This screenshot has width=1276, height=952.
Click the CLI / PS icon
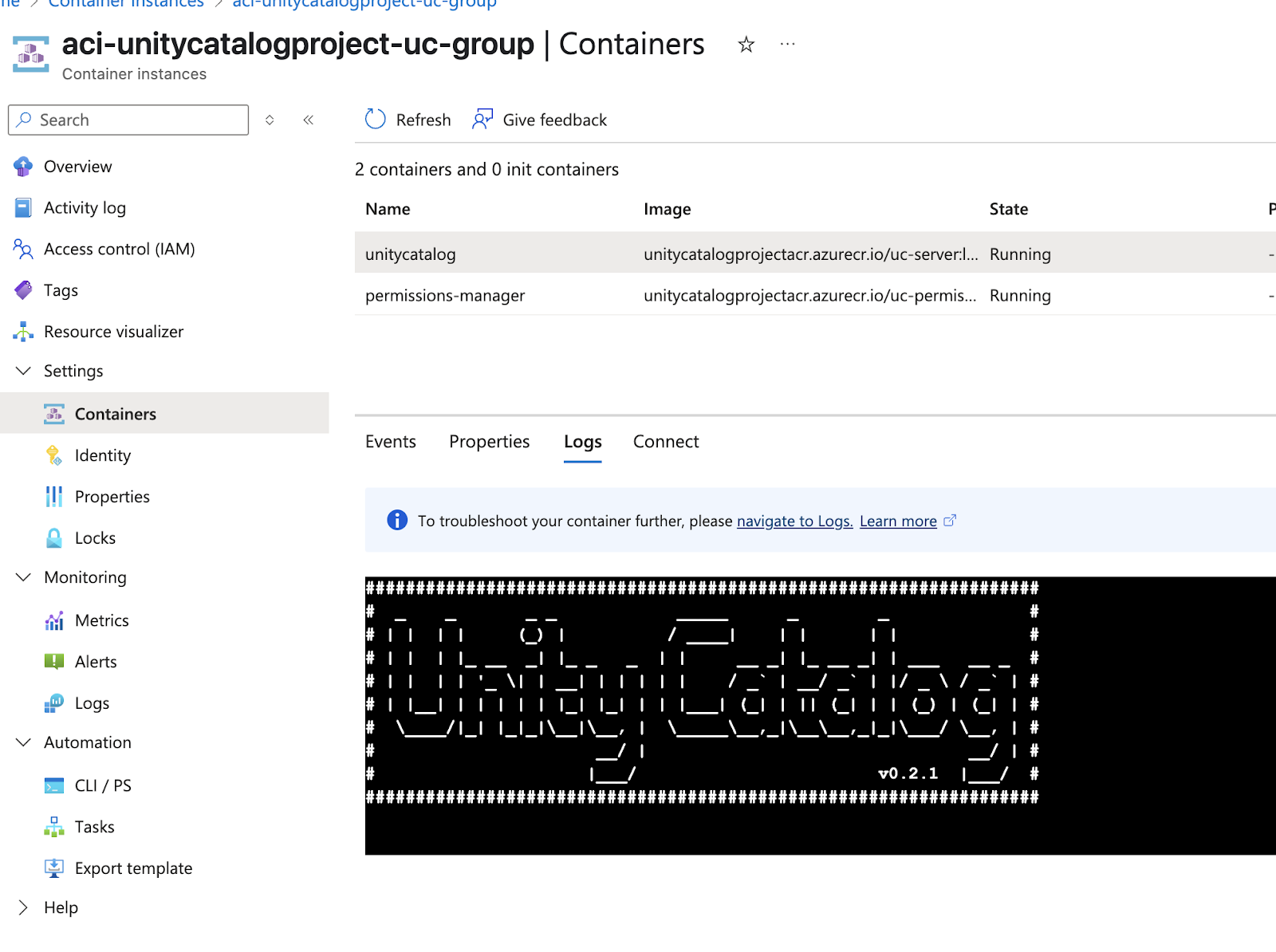click(x=54, y=786)
